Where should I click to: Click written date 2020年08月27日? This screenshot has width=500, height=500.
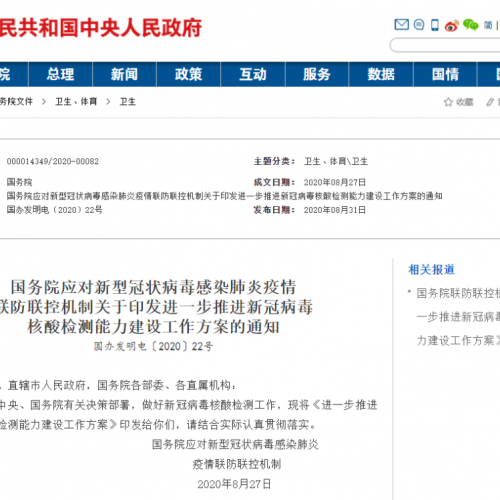pyautogui.click(x=335, y=182)
